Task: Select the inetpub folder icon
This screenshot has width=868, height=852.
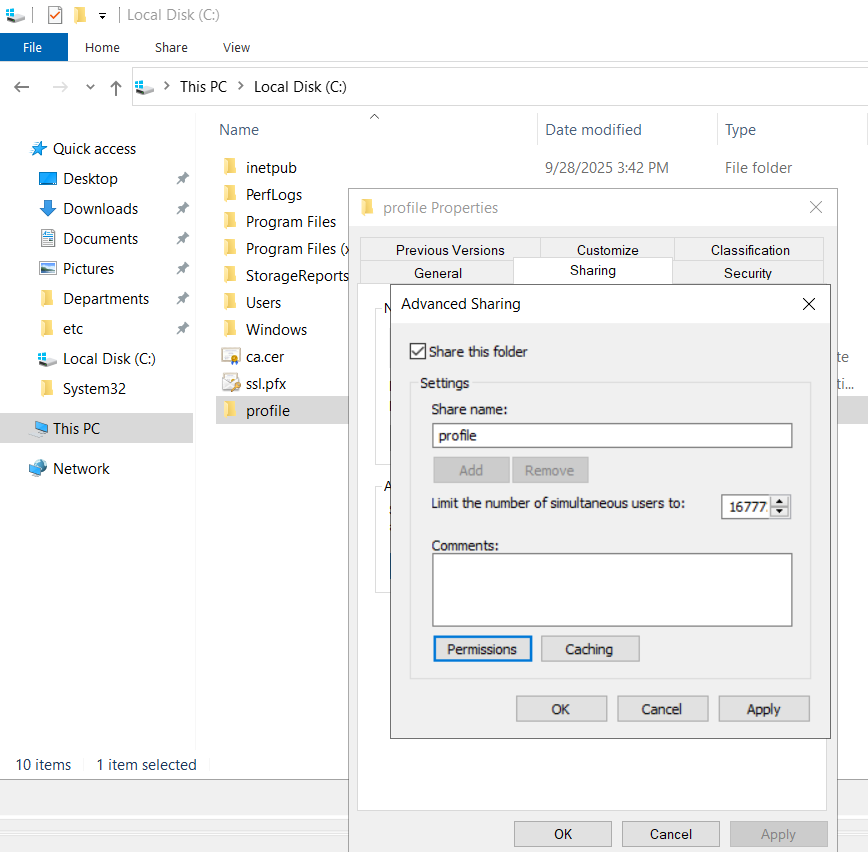Action: click(x=230, y=167)
